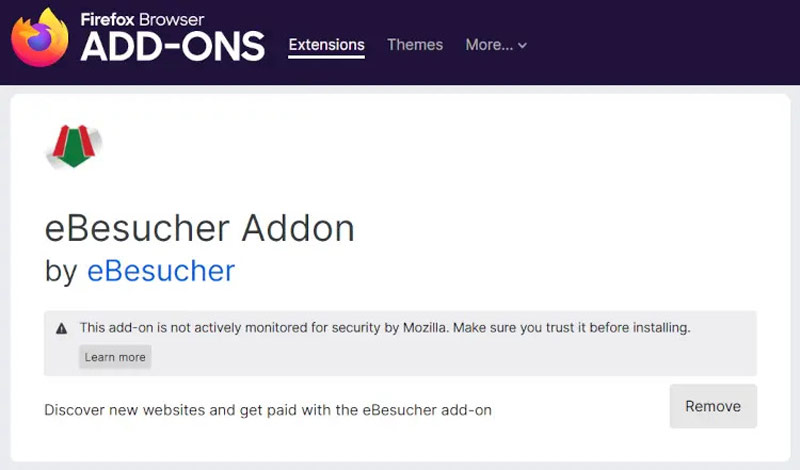Image resolution: width=800 pixels, height=470 pixels.
Task: Switch to the Themes tab
Action: [x=415, y=45]
